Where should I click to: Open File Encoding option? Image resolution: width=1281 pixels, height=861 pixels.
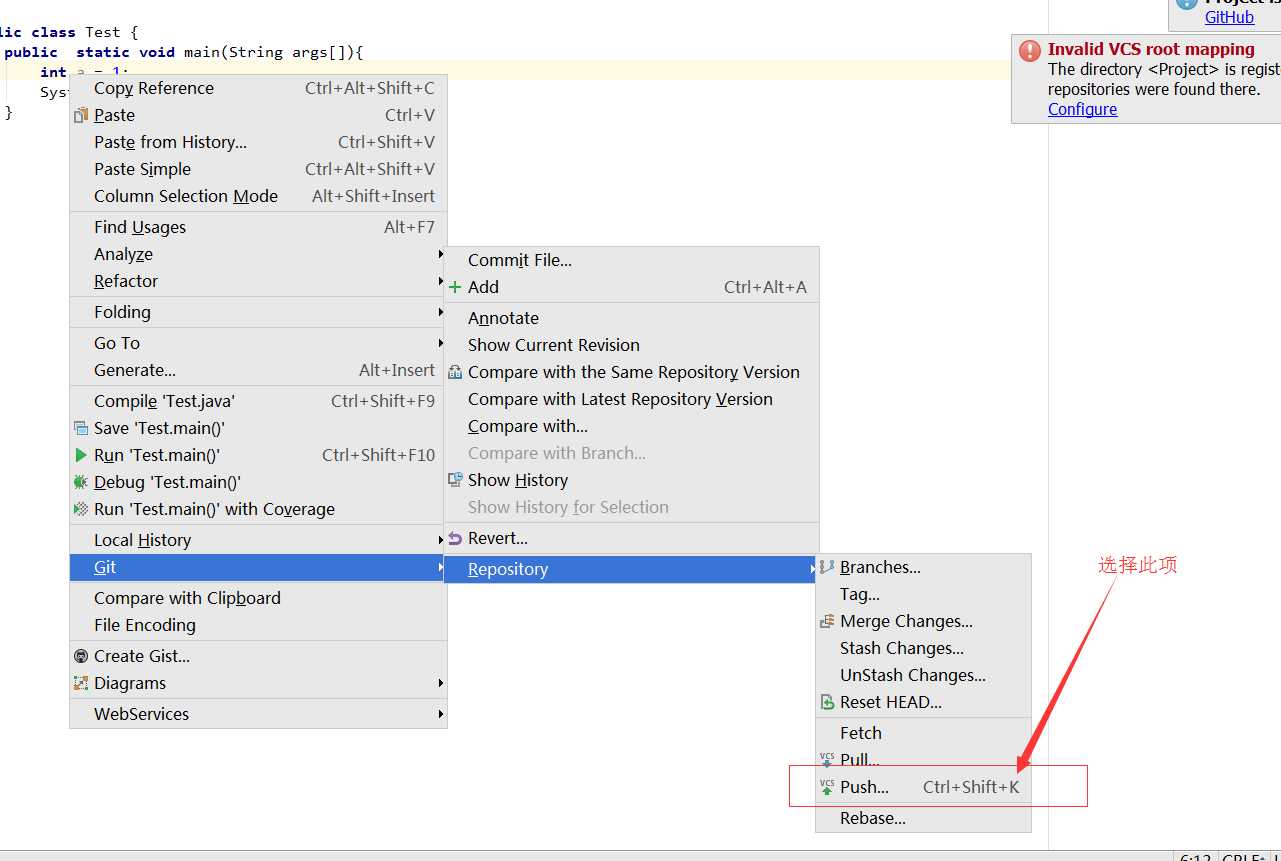258,625
